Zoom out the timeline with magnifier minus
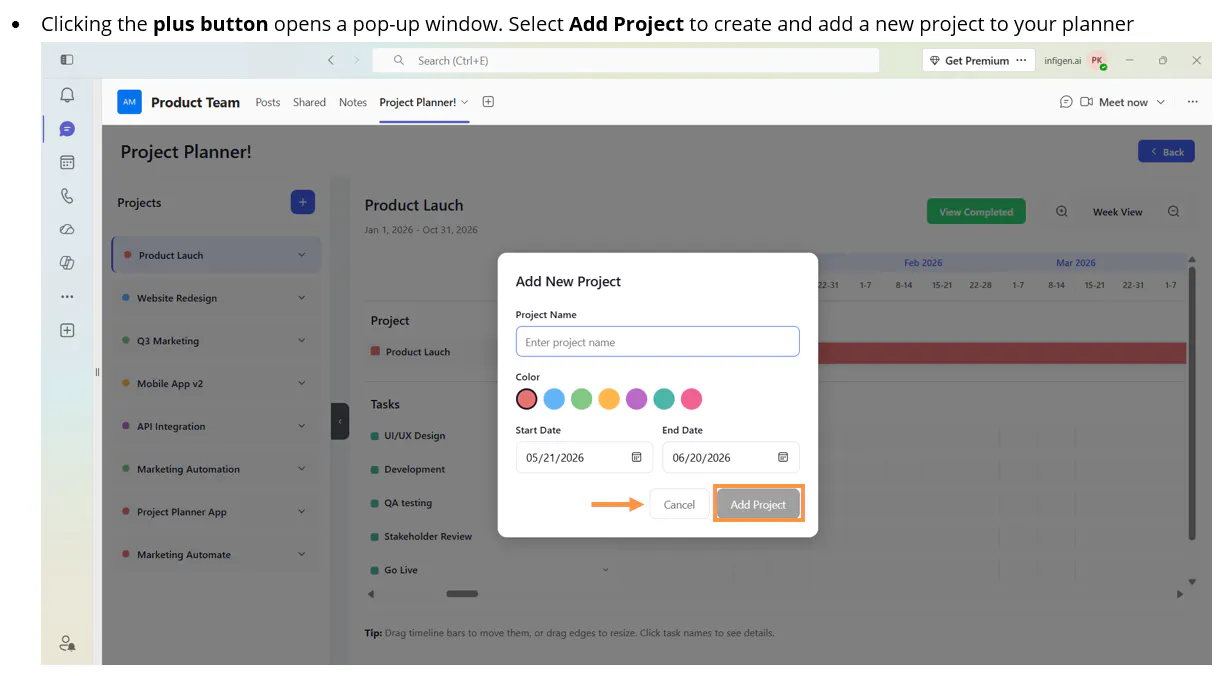Screen dimensions: 1222x676 coord(1174,211)
